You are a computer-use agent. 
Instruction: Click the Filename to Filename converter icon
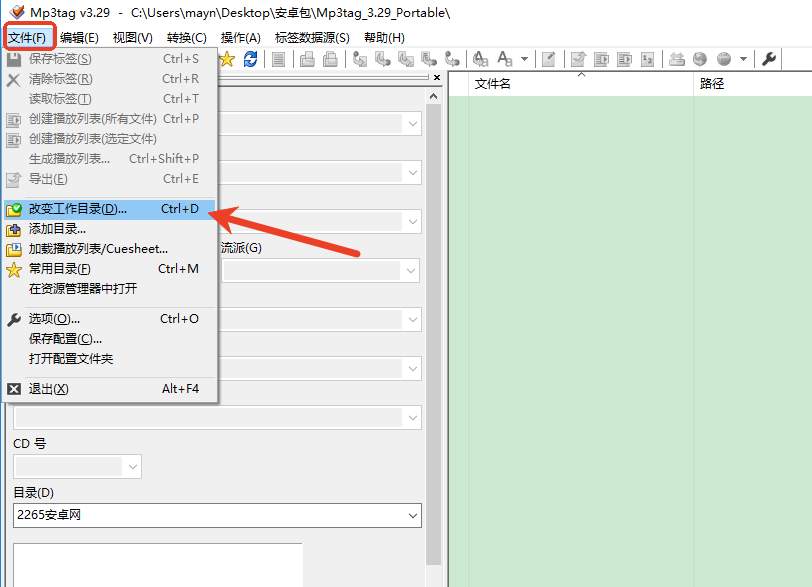click(x=406, y=60)
